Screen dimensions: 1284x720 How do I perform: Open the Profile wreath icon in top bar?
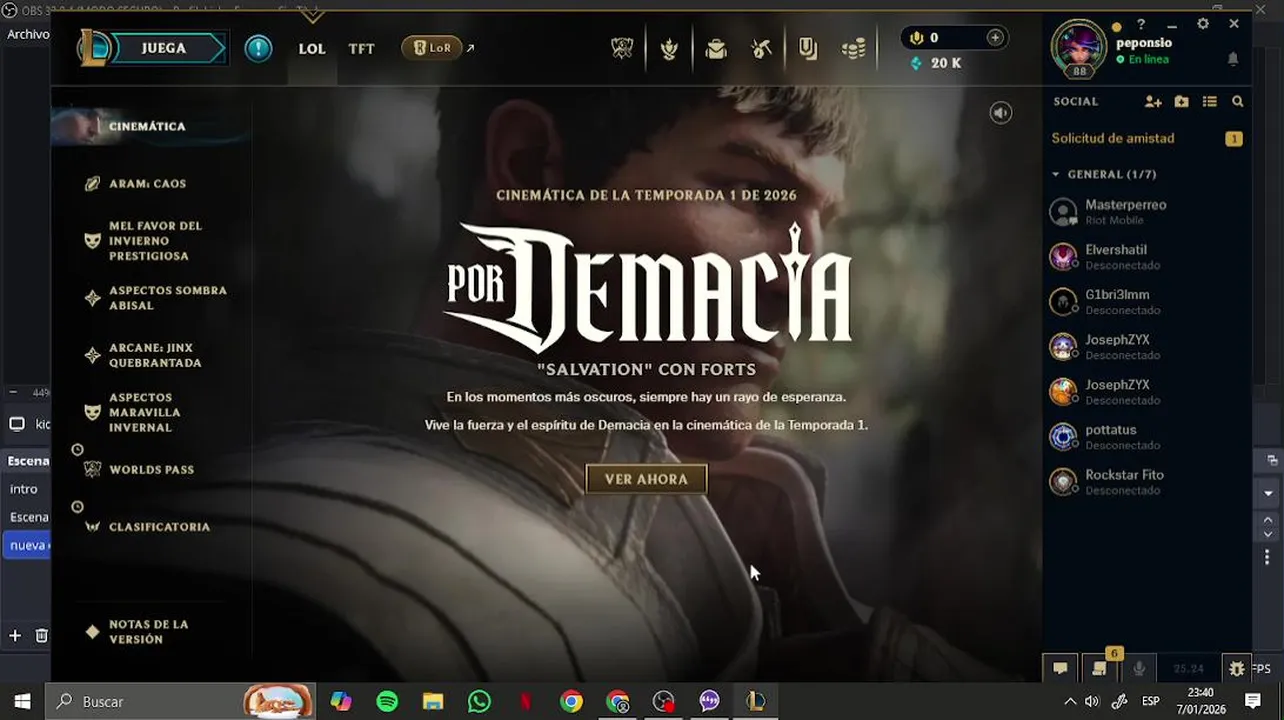coord(669,48)
